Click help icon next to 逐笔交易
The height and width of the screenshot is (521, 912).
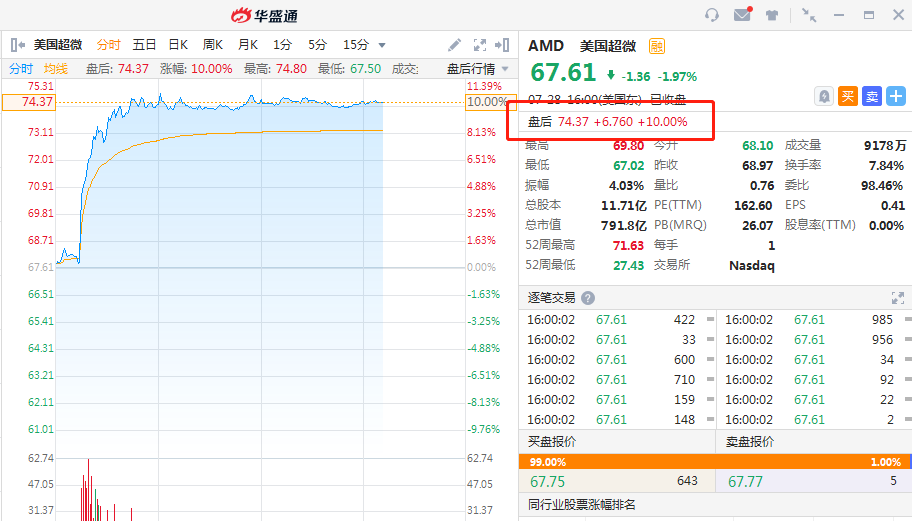[x=588, y=298]
